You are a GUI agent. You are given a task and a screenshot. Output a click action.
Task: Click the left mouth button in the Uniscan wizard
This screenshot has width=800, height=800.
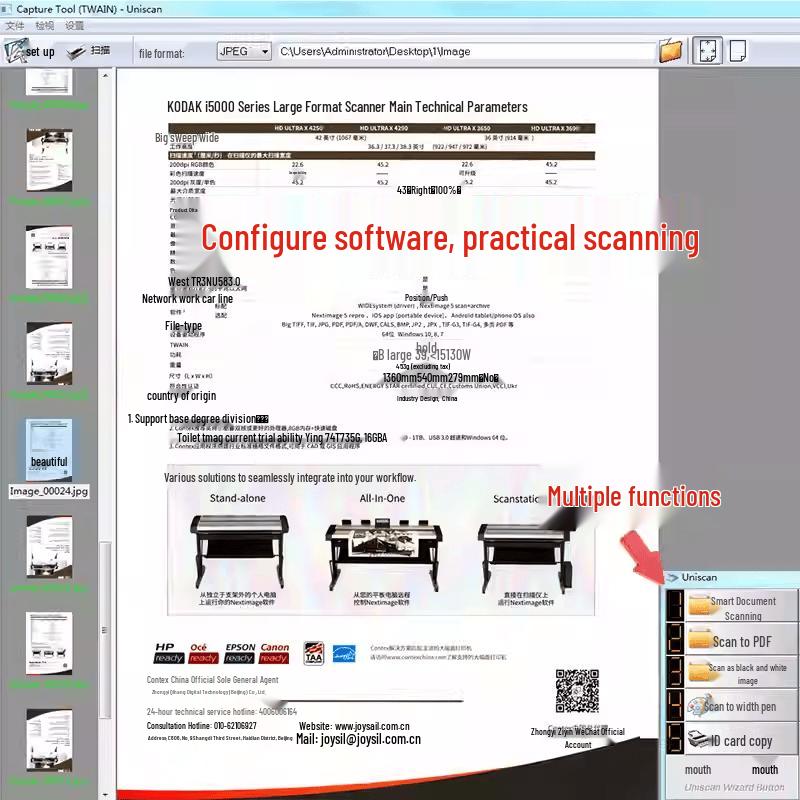(697, 769)
